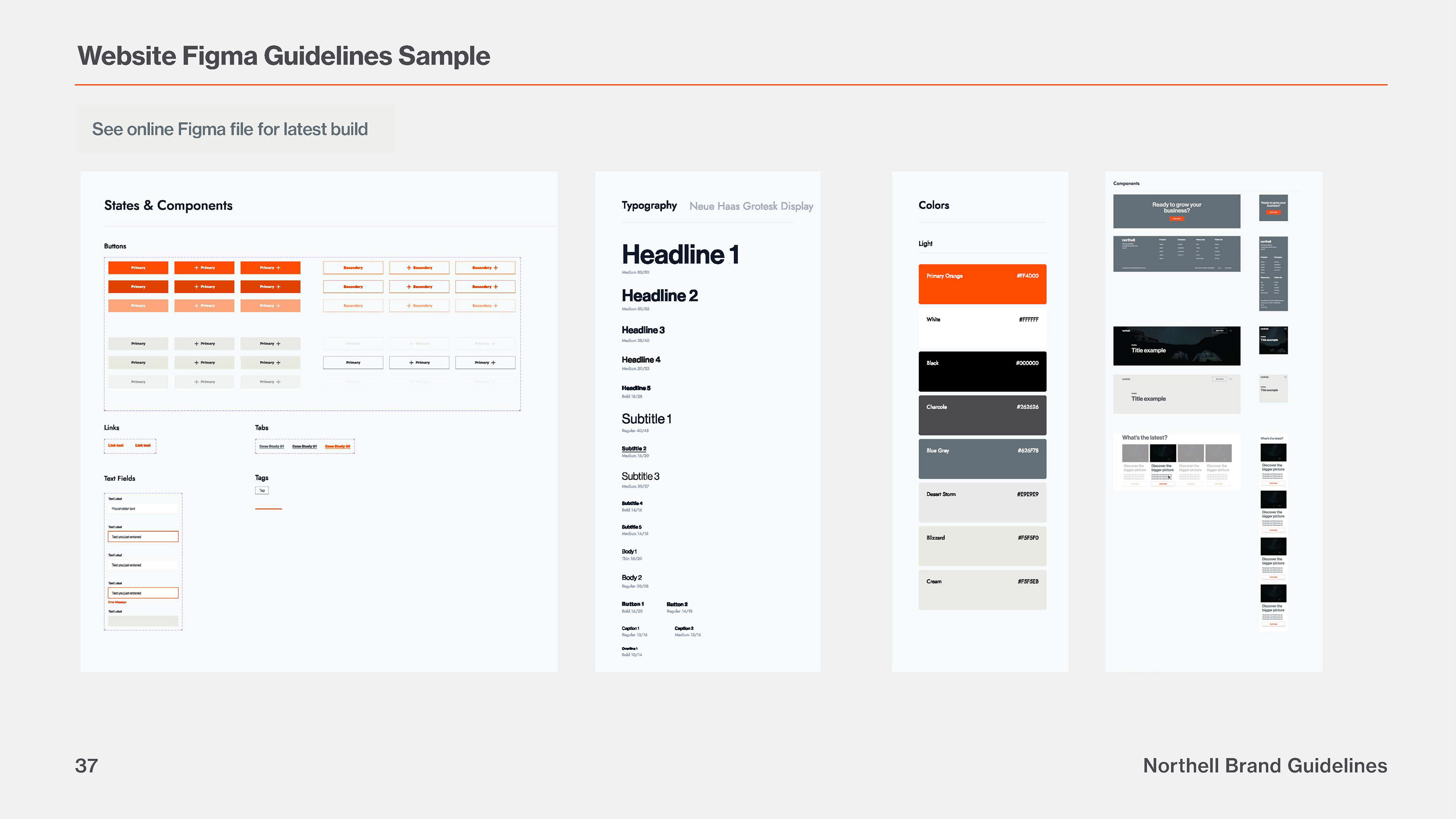Open large 'What's the latest?' card section
This screenshot has height=819, width=1456.
(x=1176, y=462)
